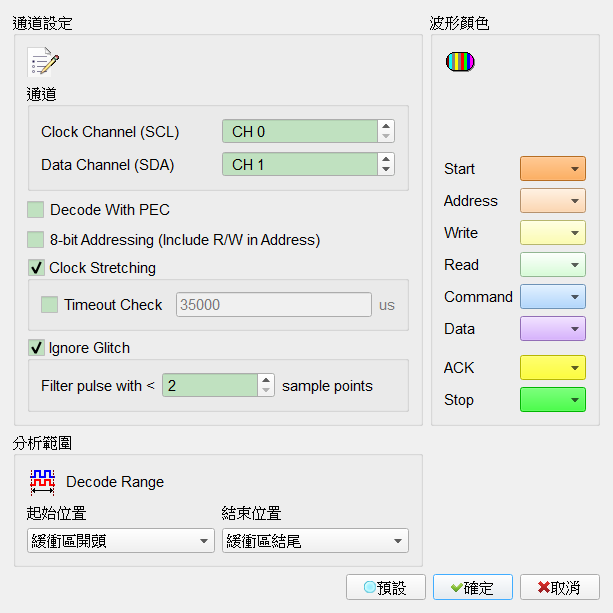
Task: Increment Clock Channel SCL spinner up arrow
Action: pos(386,126)
